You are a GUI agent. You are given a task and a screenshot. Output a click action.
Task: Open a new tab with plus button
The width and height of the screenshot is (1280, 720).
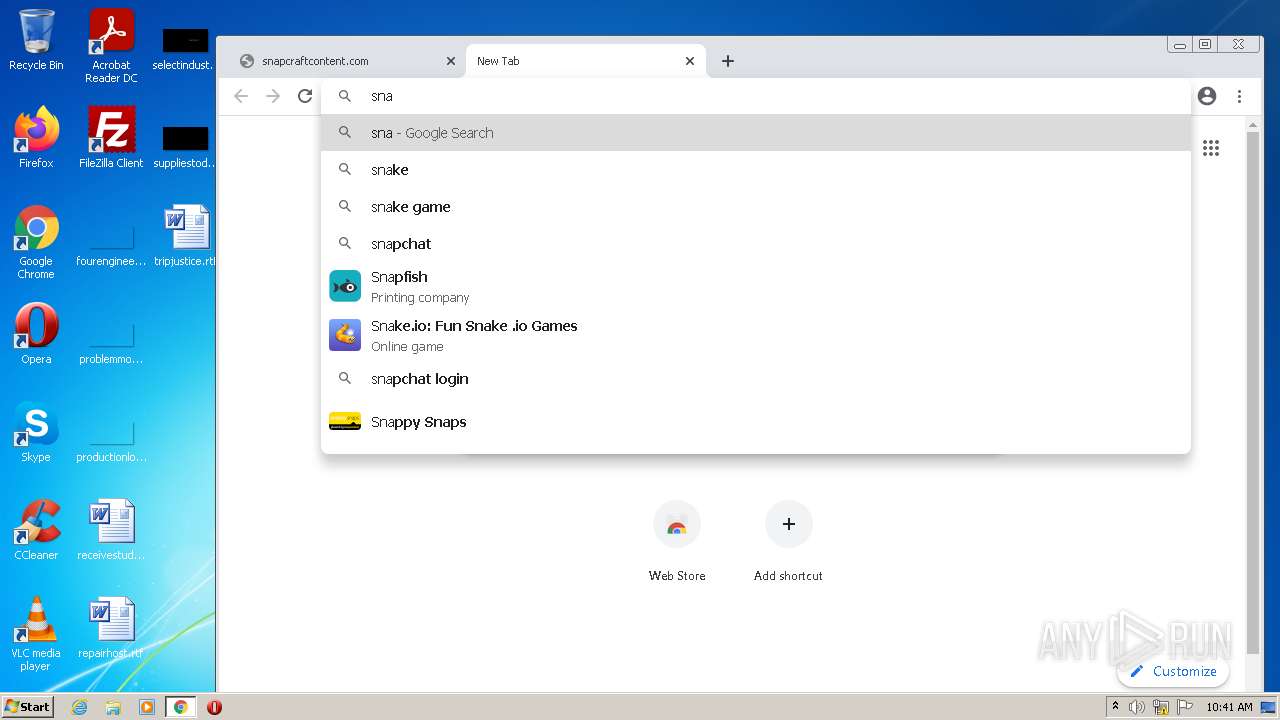click(728, 61)
